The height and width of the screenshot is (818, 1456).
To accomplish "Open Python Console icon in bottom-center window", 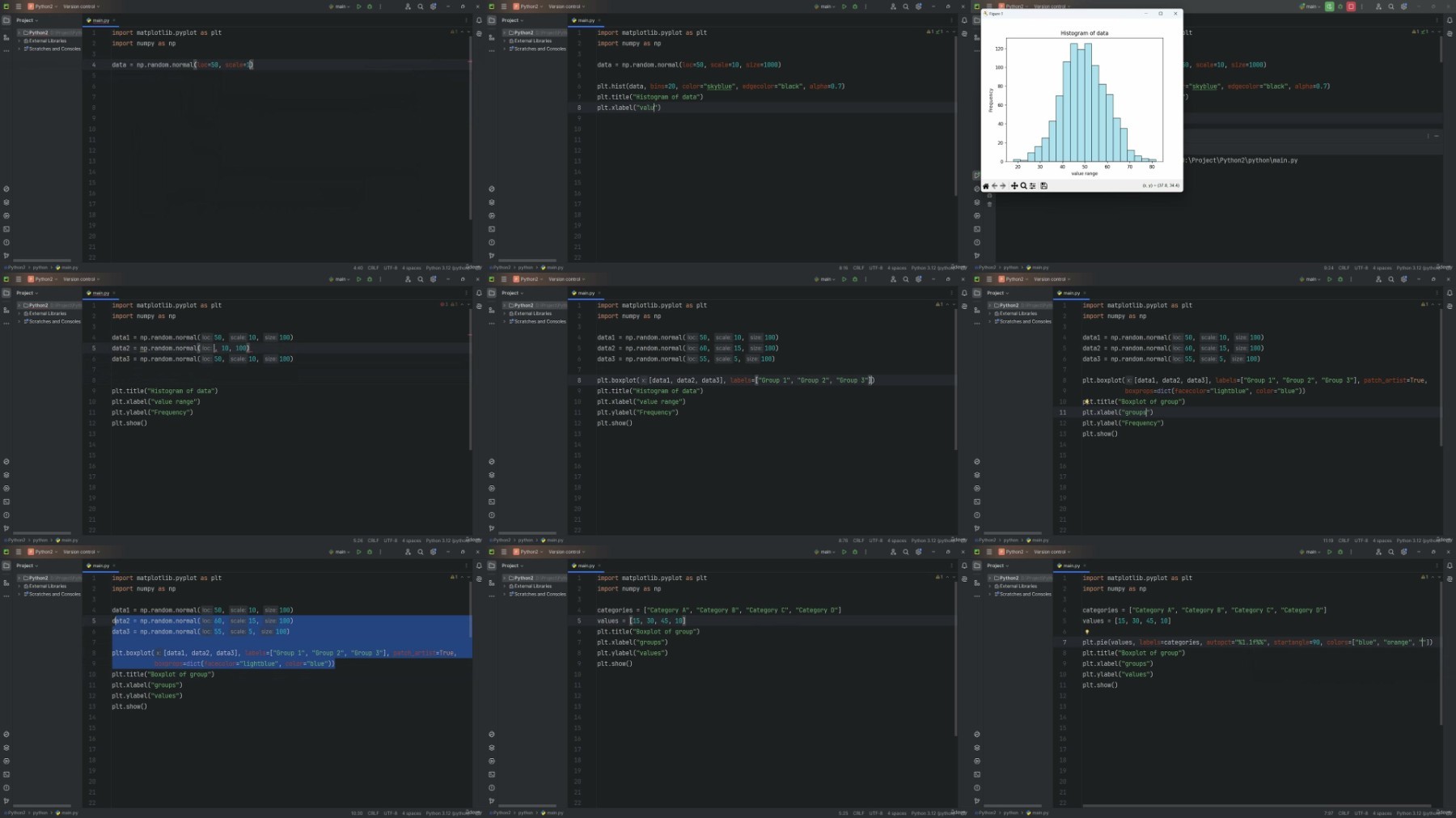I will [x=492, y=734].
